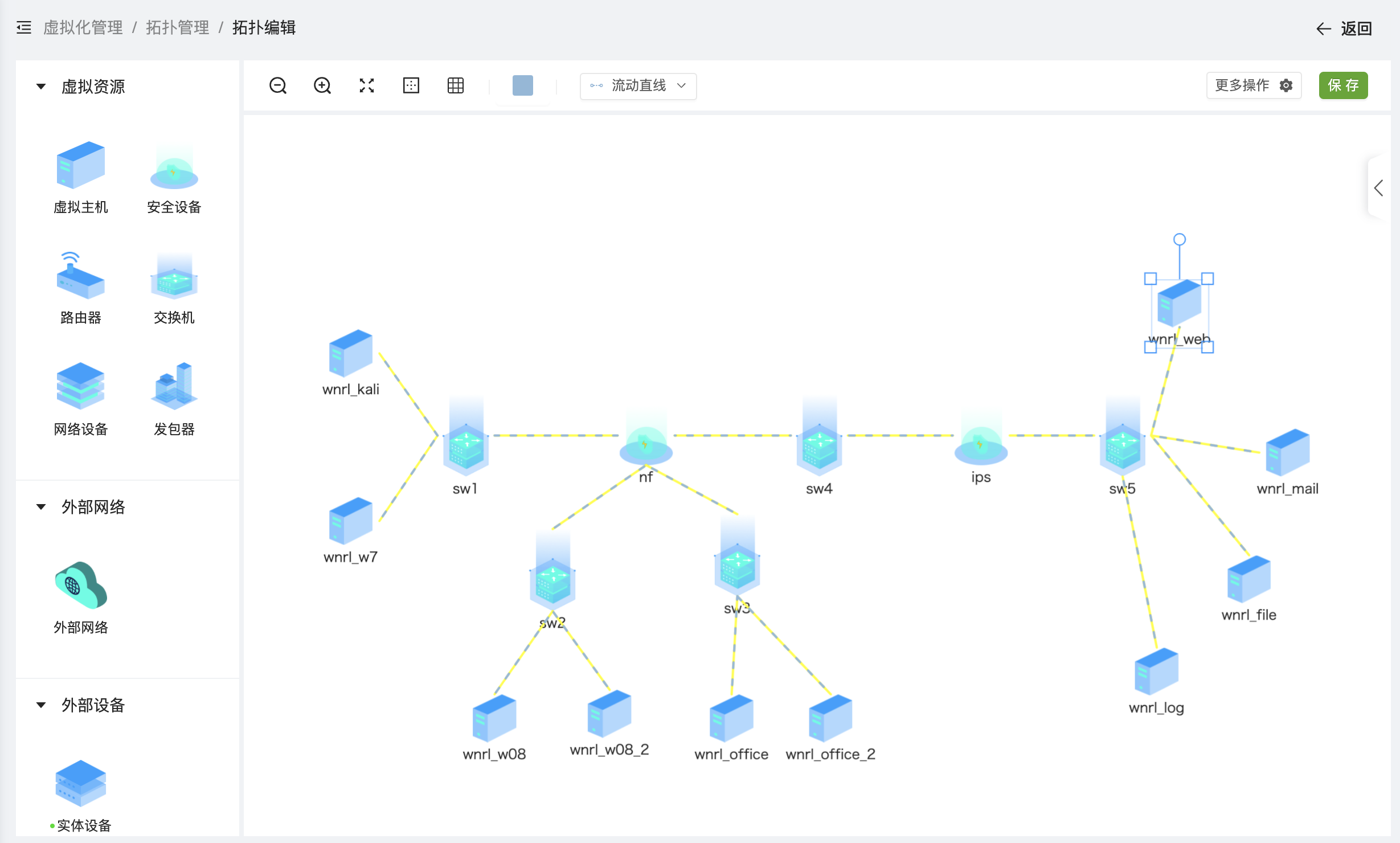This screenshot has width=1400, height=843.
Task: Open the blue line color swatch
Action: tap(522, 85)
